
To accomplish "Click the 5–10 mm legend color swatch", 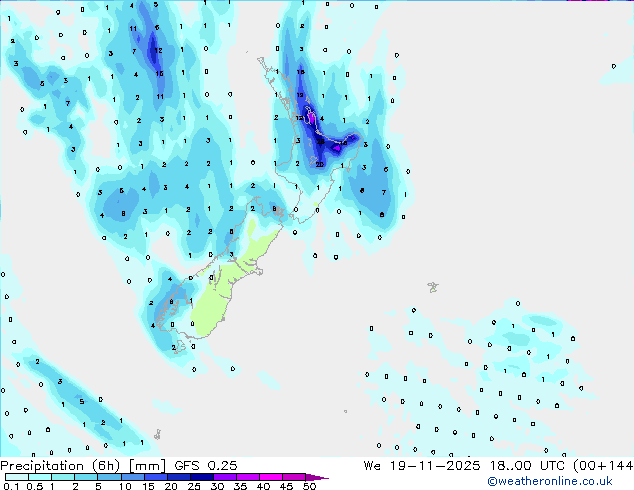I will [x=109, y=477].
